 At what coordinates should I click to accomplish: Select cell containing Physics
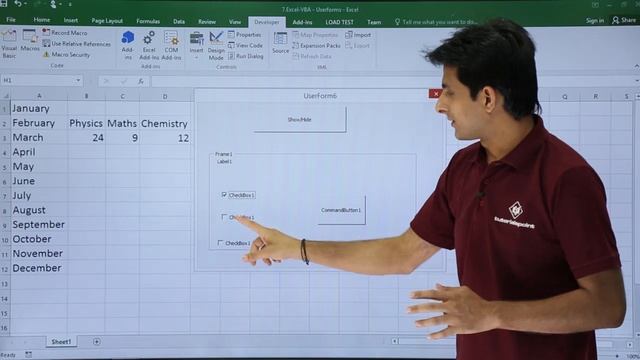click(x=86, y=123)
